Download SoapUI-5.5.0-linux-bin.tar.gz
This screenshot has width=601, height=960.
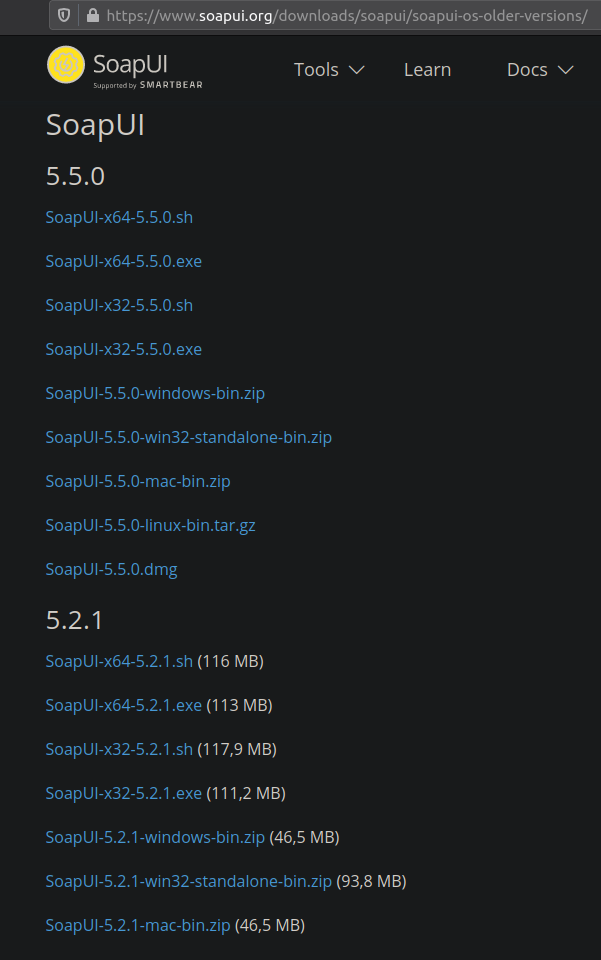click(150, 525)
